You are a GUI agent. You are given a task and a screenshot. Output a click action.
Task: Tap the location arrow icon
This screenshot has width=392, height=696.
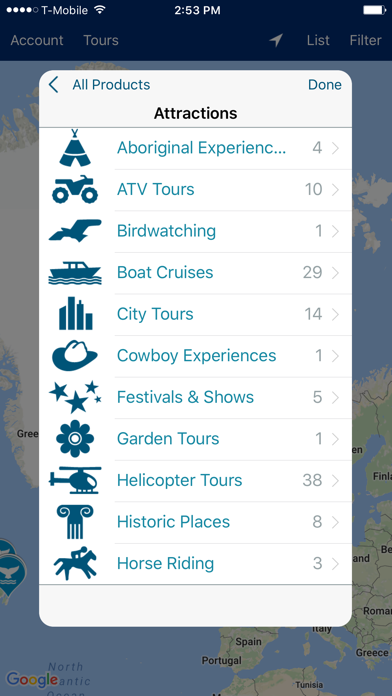tap(276, 40)
